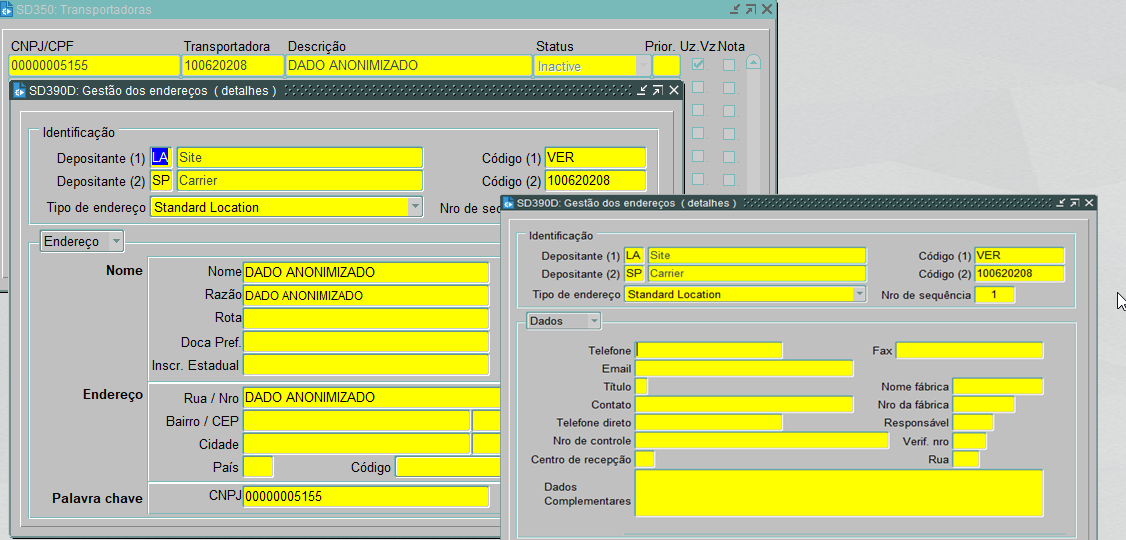The height and width of the screenshot is (540, 1126).
Task: Expand the Dados section dropdown
Action: 594,321
